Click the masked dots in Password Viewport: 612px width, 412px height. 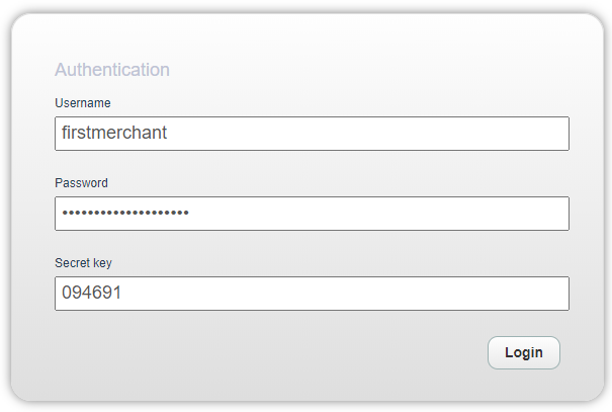[125, 213]
